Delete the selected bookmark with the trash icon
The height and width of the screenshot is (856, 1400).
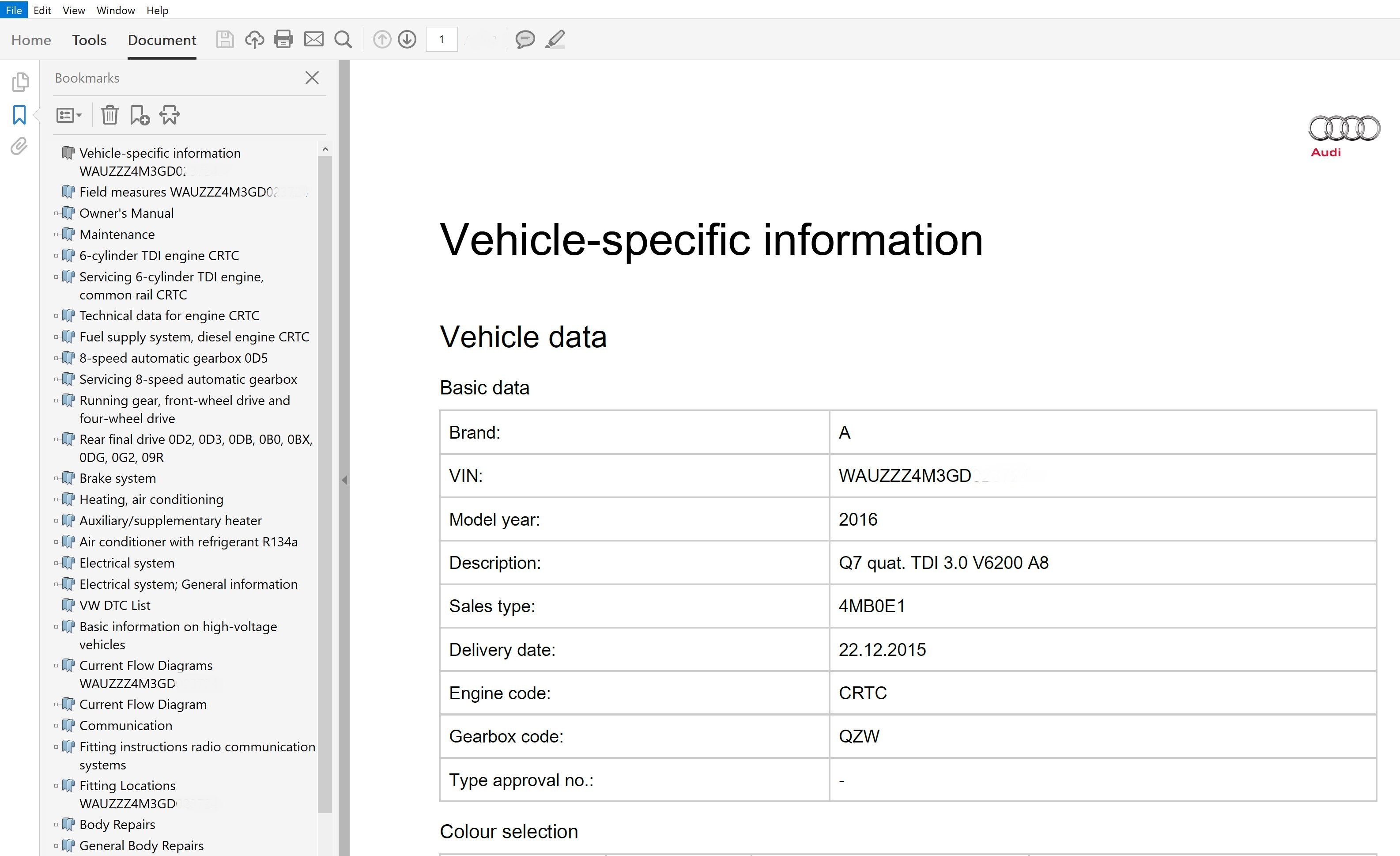(x=109, y=115)
